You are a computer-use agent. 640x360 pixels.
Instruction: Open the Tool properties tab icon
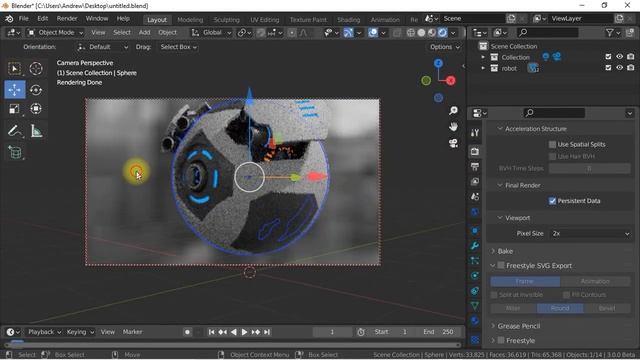(475, 133)
